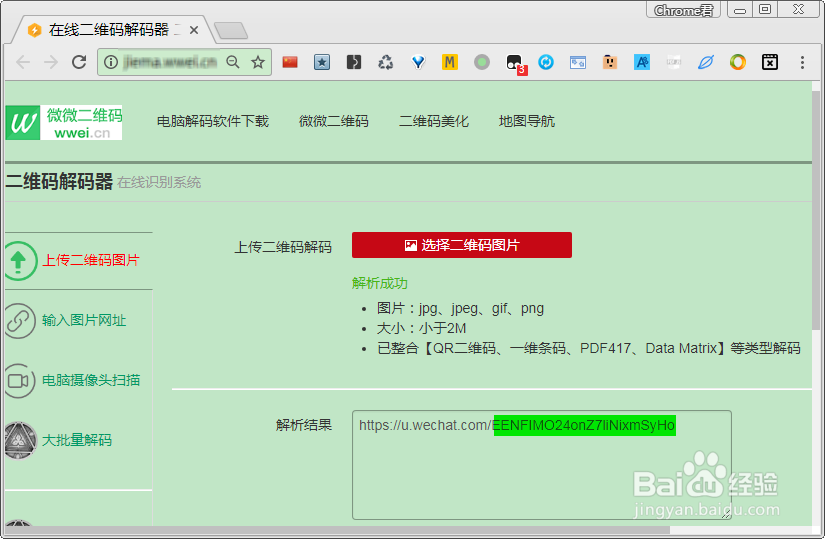The width and height of the screenshot is (825, 539).
Task: Click the red 选择二维码图片 button
Action: pyautogui.click(x=462, y=245)
